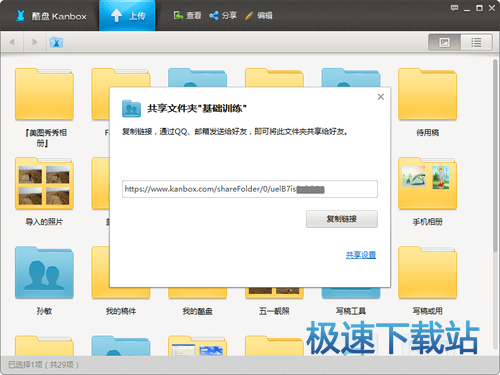Click the shared folder icon in dialog

pos(131,108)
